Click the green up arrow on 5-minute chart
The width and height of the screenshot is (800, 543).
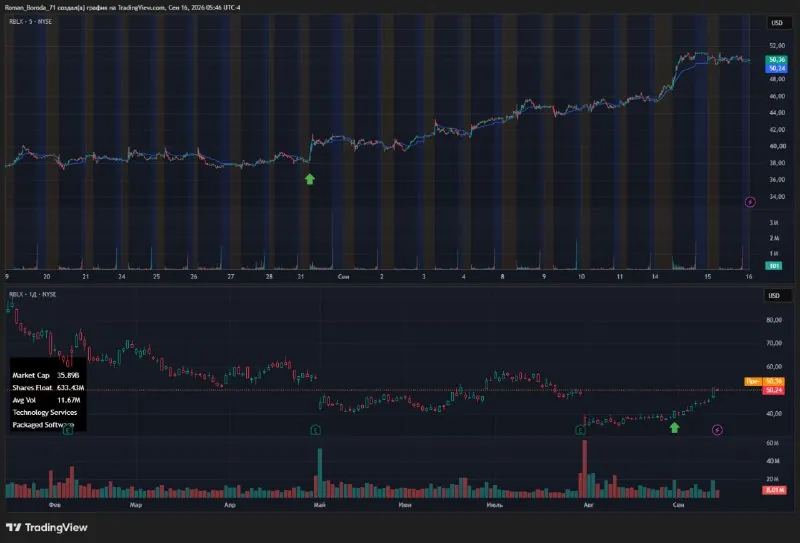tap(310, 179)
